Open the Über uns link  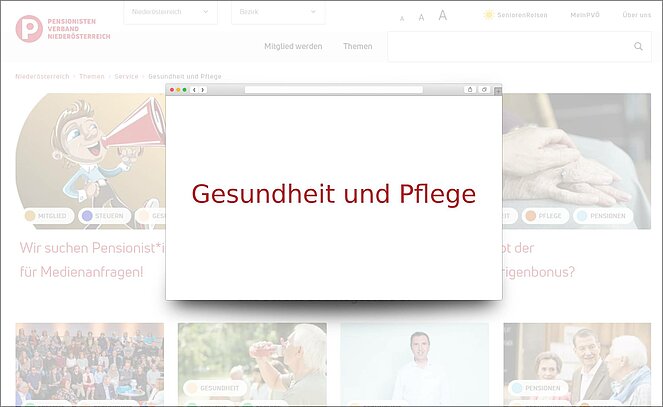pyautogui.click(x=636, y=15)
